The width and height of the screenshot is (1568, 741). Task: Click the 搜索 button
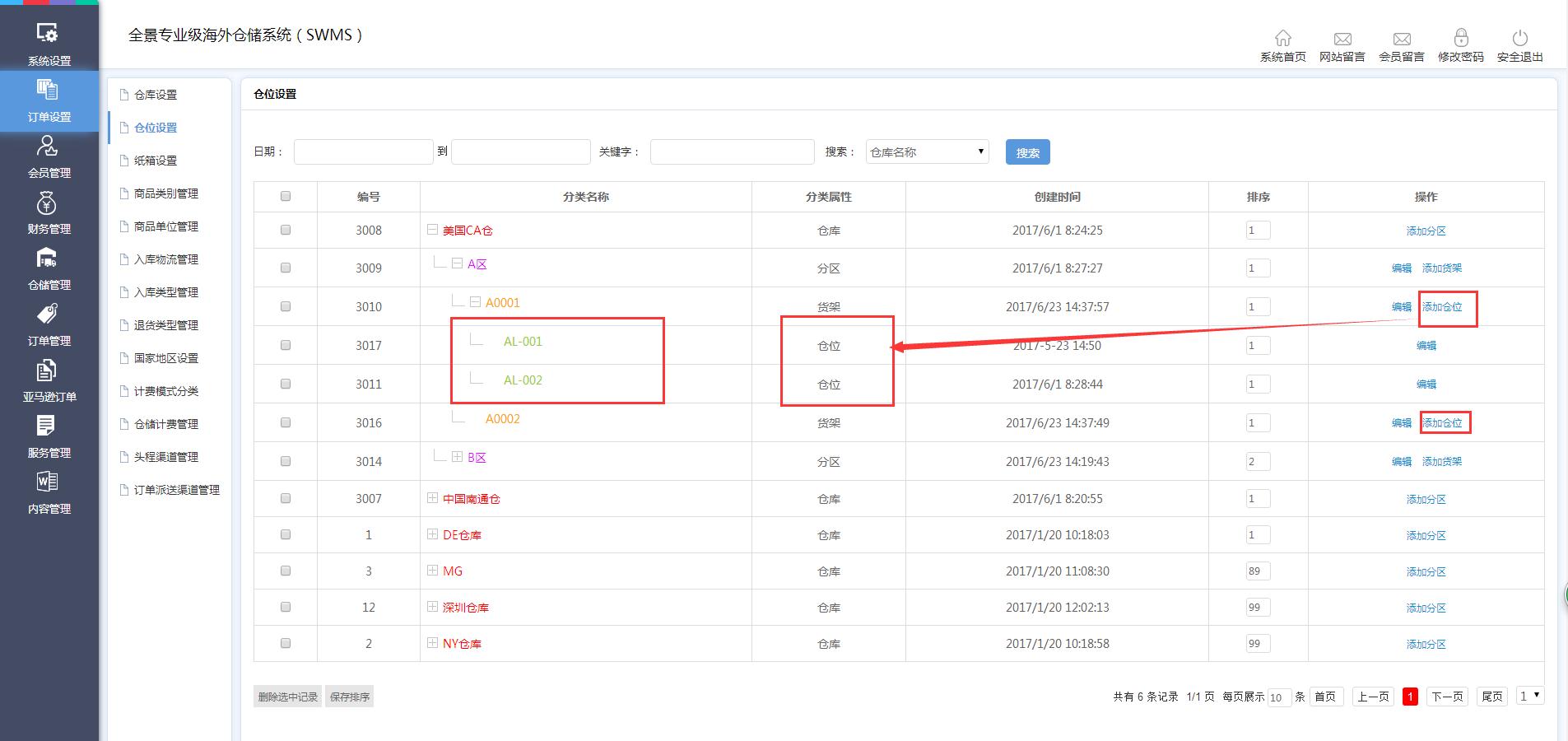(x=1026, y=151)
